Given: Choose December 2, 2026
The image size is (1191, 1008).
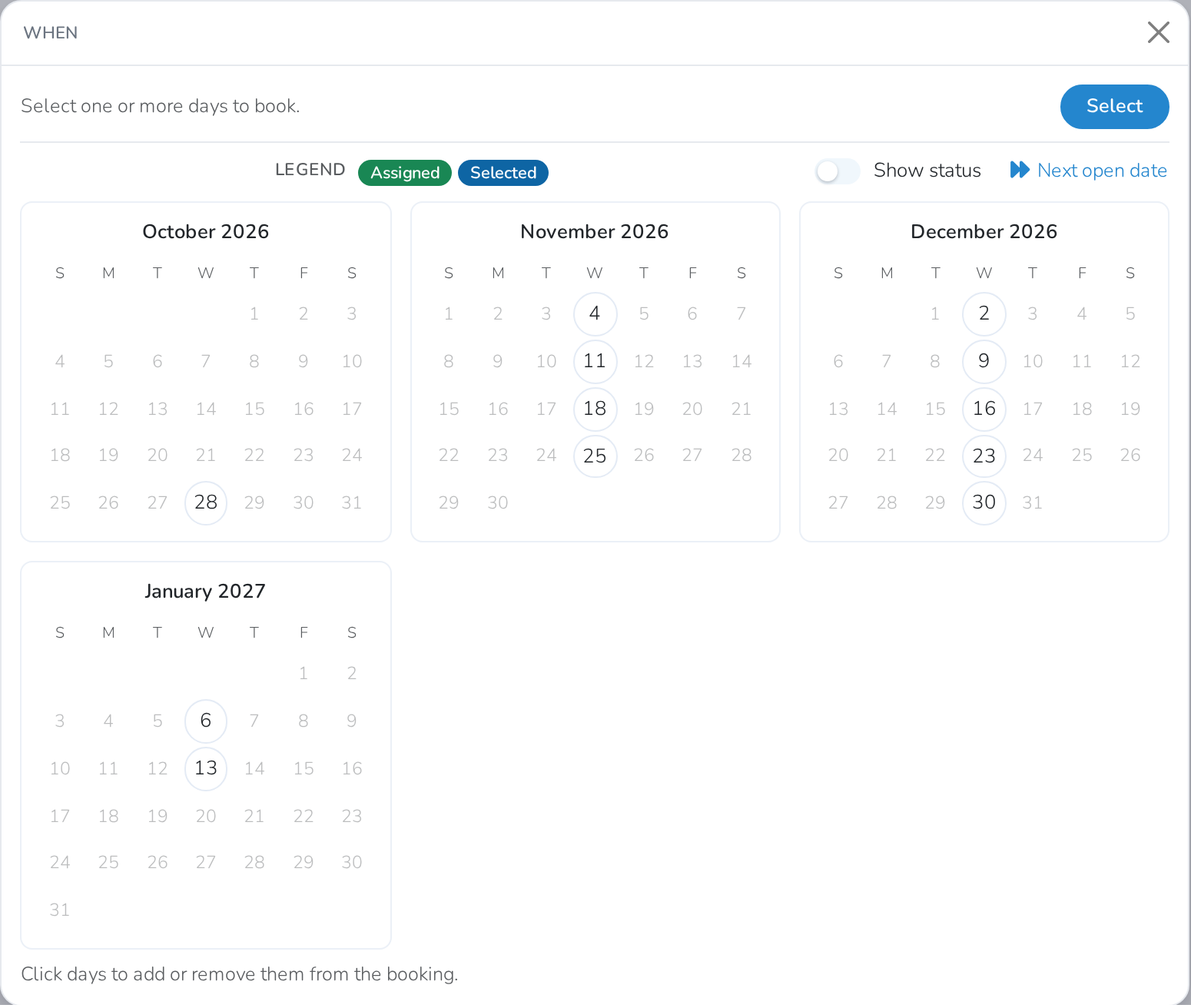Looking at the screenshot, I should [984, 314].
